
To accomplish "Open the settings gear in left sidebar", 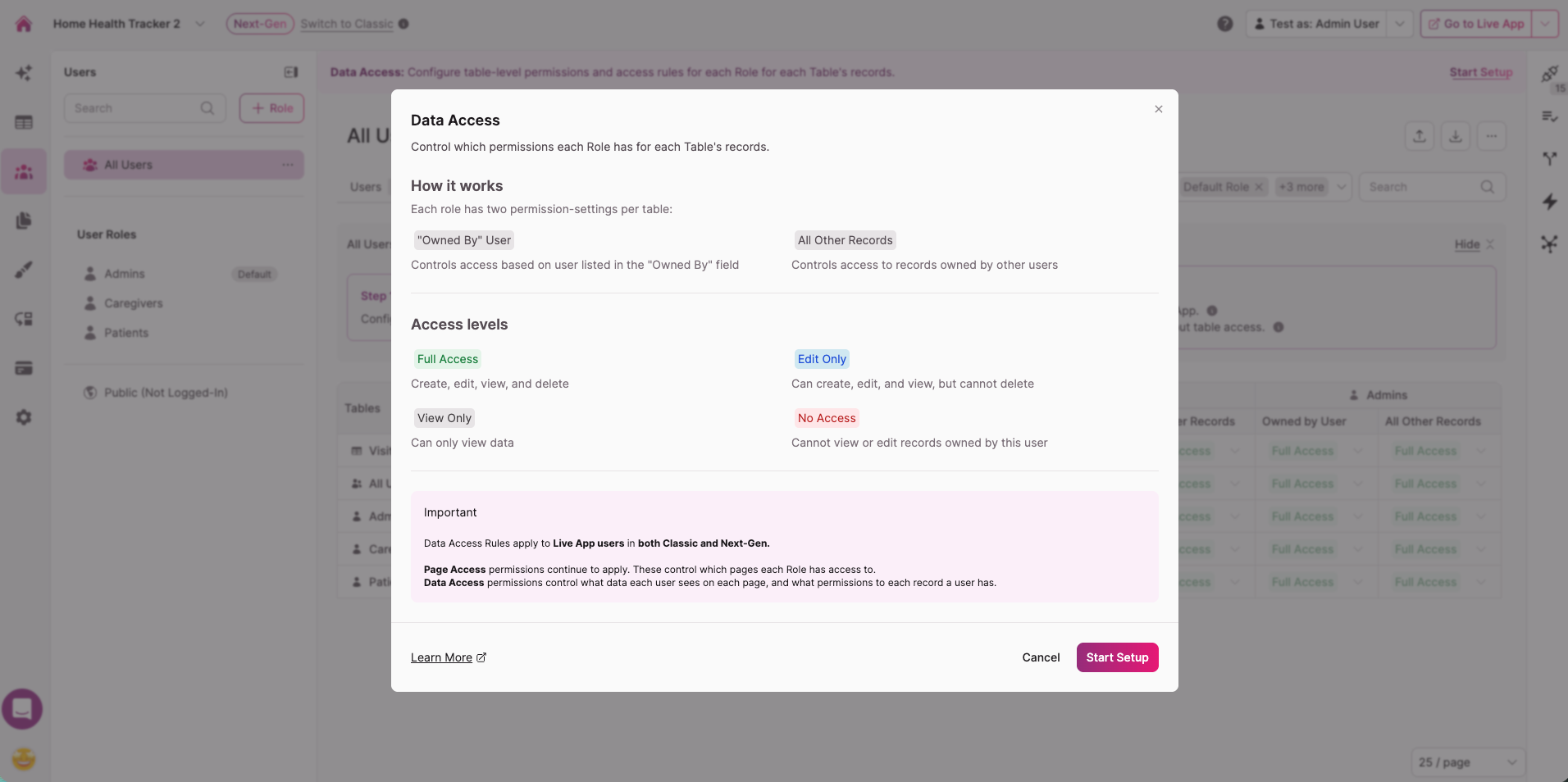I will click(24, 417).
